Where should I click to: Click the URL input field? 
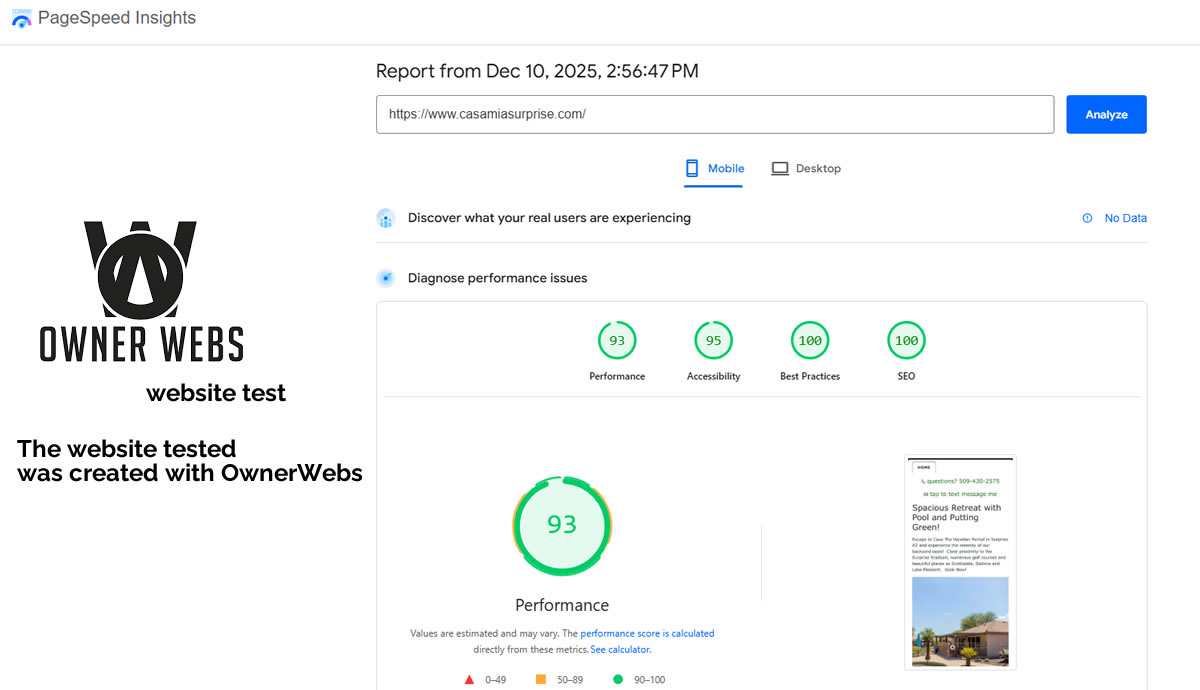714,114
